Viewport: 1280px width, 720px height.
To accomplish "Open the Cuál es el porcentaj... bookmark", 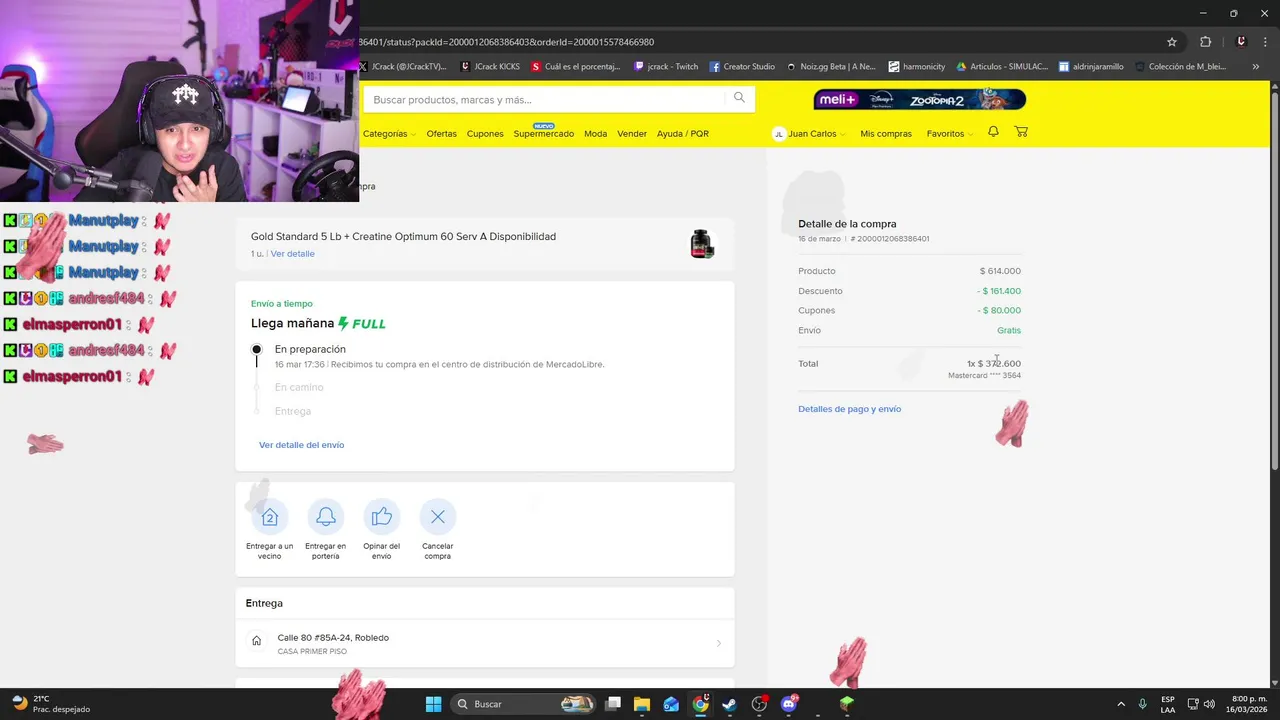I will tap(576, 67).
